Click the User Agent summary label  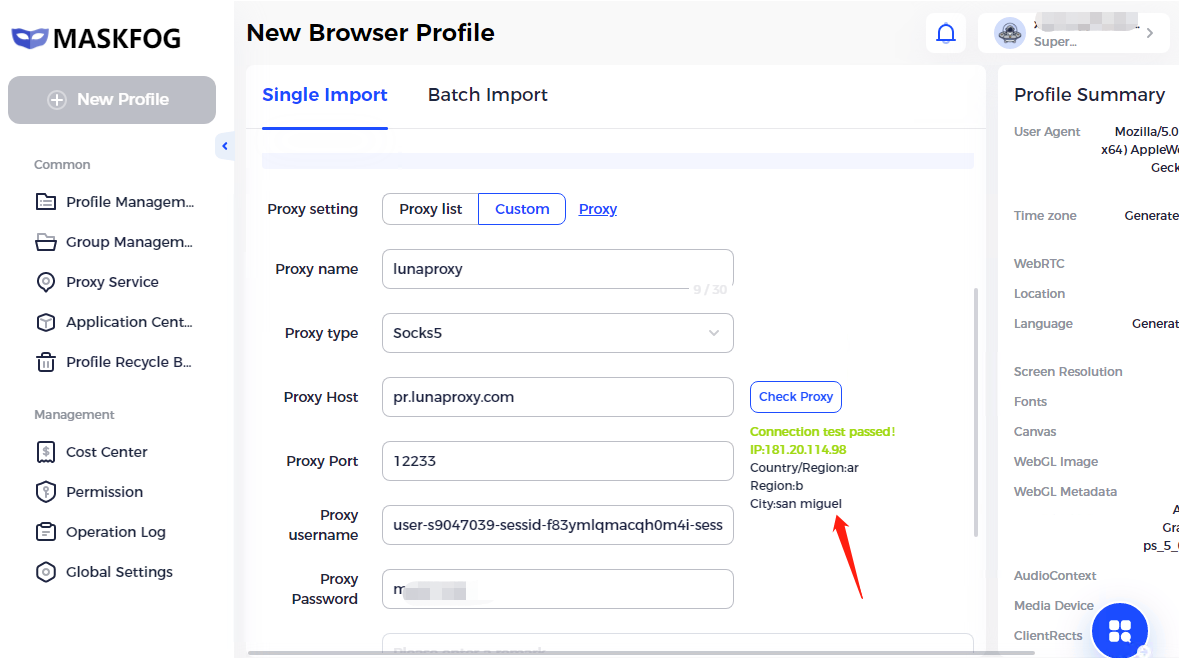click(x=1047, y=132)
